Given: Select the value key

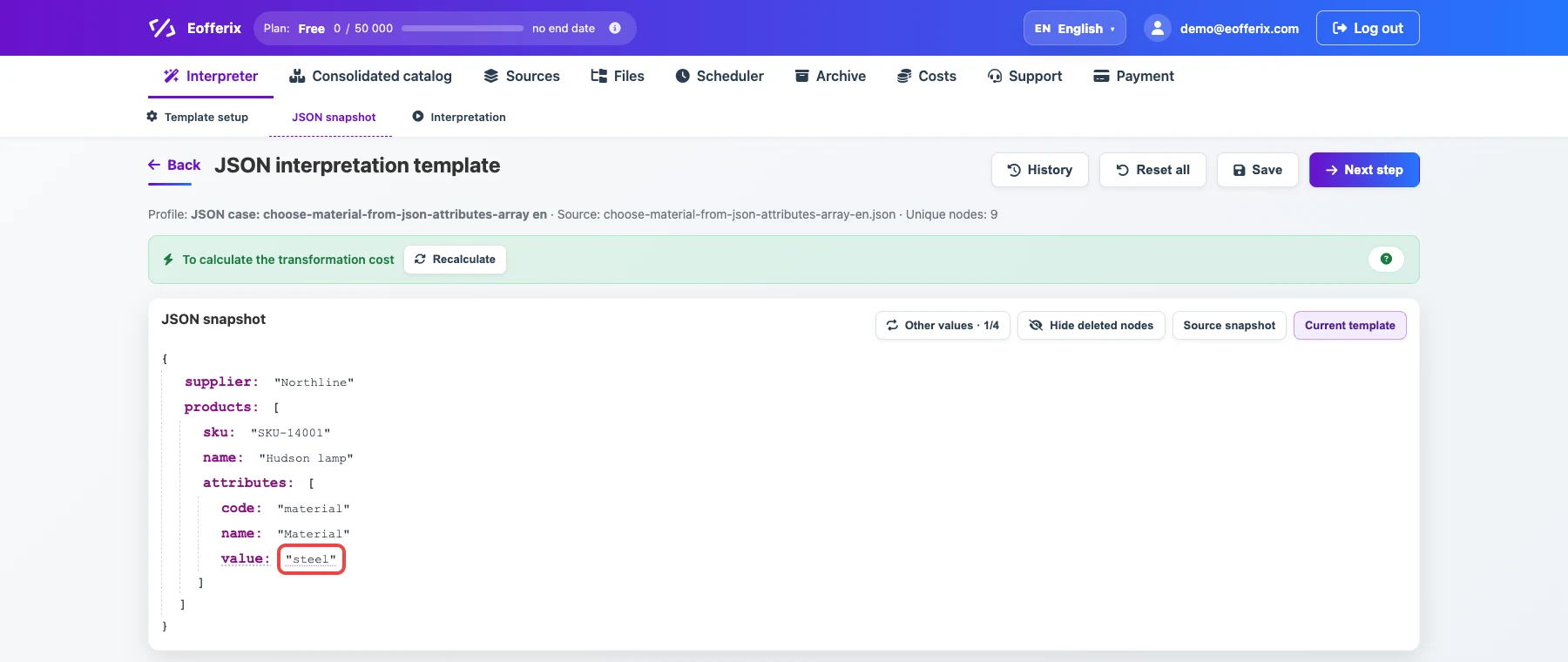Looking at the screenshot, I should pos(246,558).
